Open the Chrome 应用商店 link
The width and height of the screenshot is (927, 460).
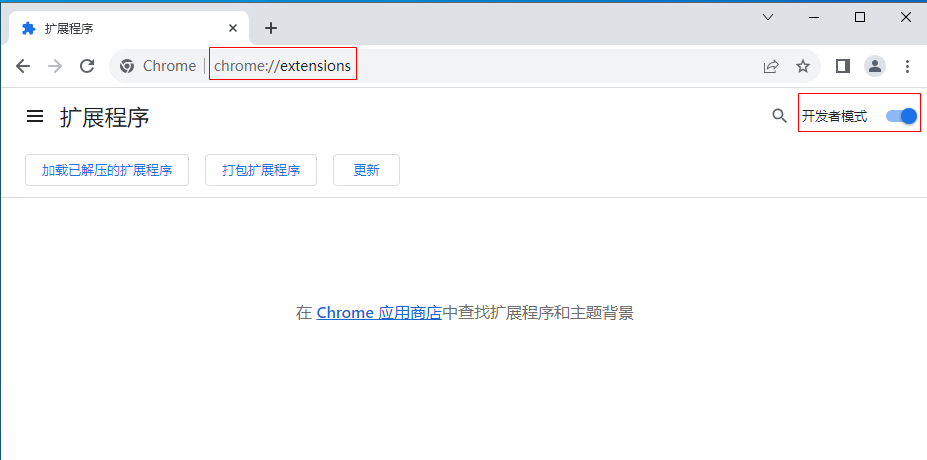pyautogui.click(x=380, y=313)
